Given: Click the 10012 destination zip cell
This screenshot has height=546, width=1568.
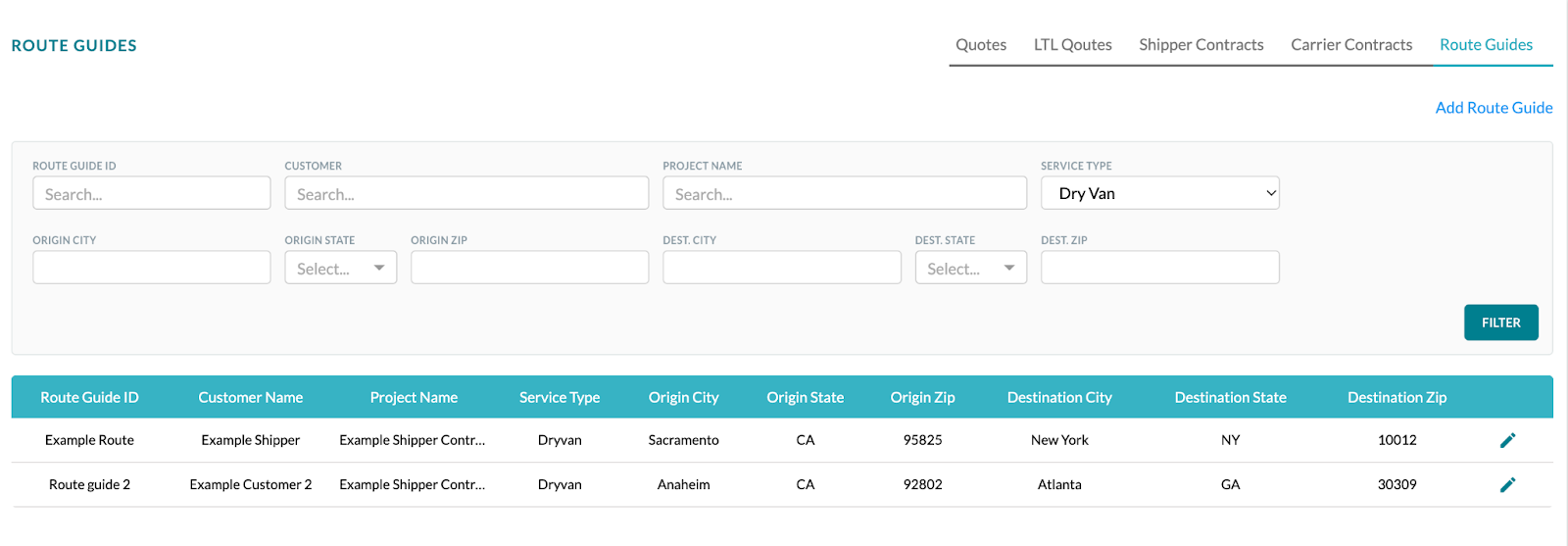Looking at the screenshot, I should [x=1397, y=440].
